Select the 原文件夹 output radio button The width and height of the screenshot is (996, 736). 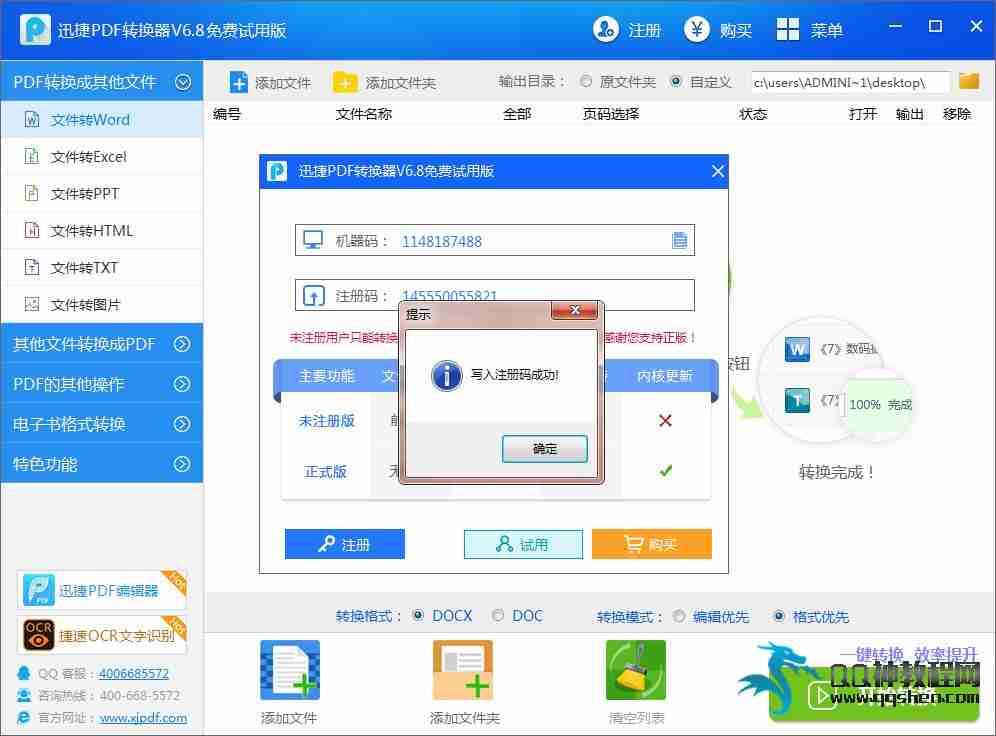click(586, 81)
